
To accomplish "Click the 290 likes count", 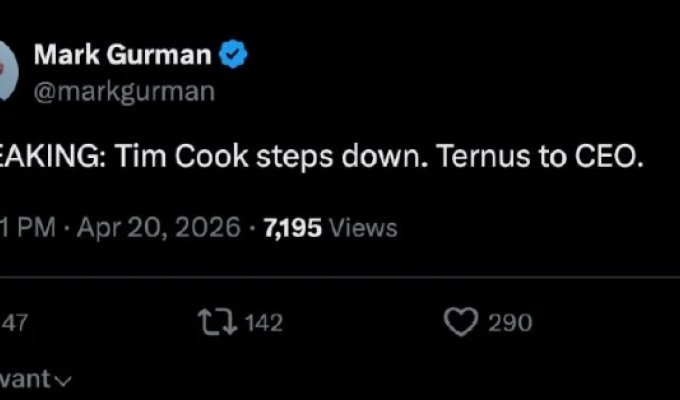I will point(511,323).
